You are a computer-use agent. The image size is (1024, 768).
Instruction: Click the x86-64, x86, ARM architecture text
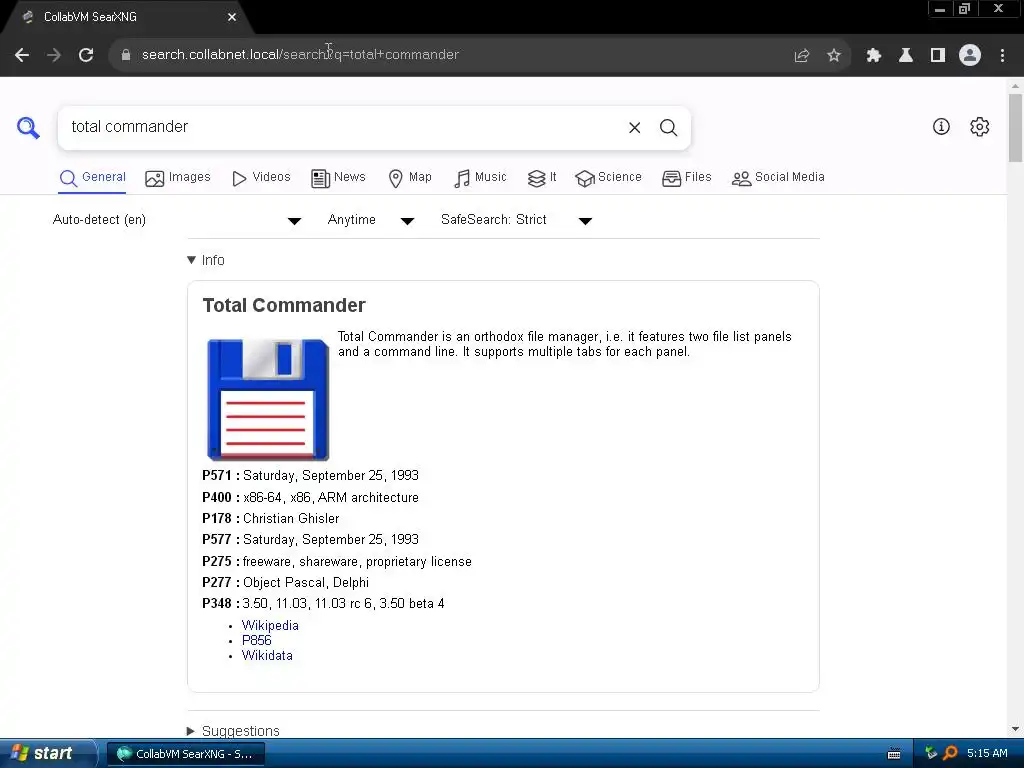click(330, 498)
